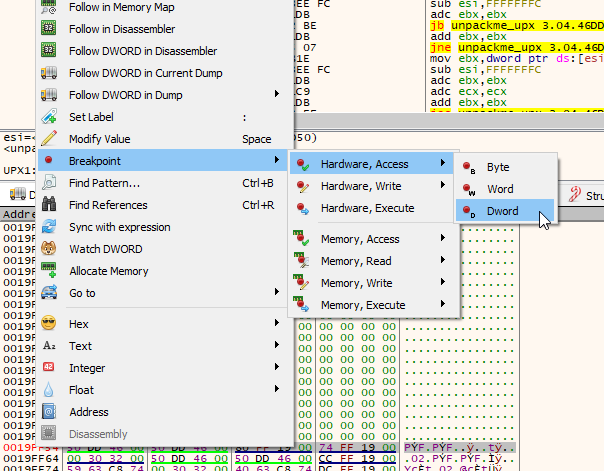Click the Follow in Disassembler chip icon
This screenshot has width=604, height=471.
[x=49, y=28]
